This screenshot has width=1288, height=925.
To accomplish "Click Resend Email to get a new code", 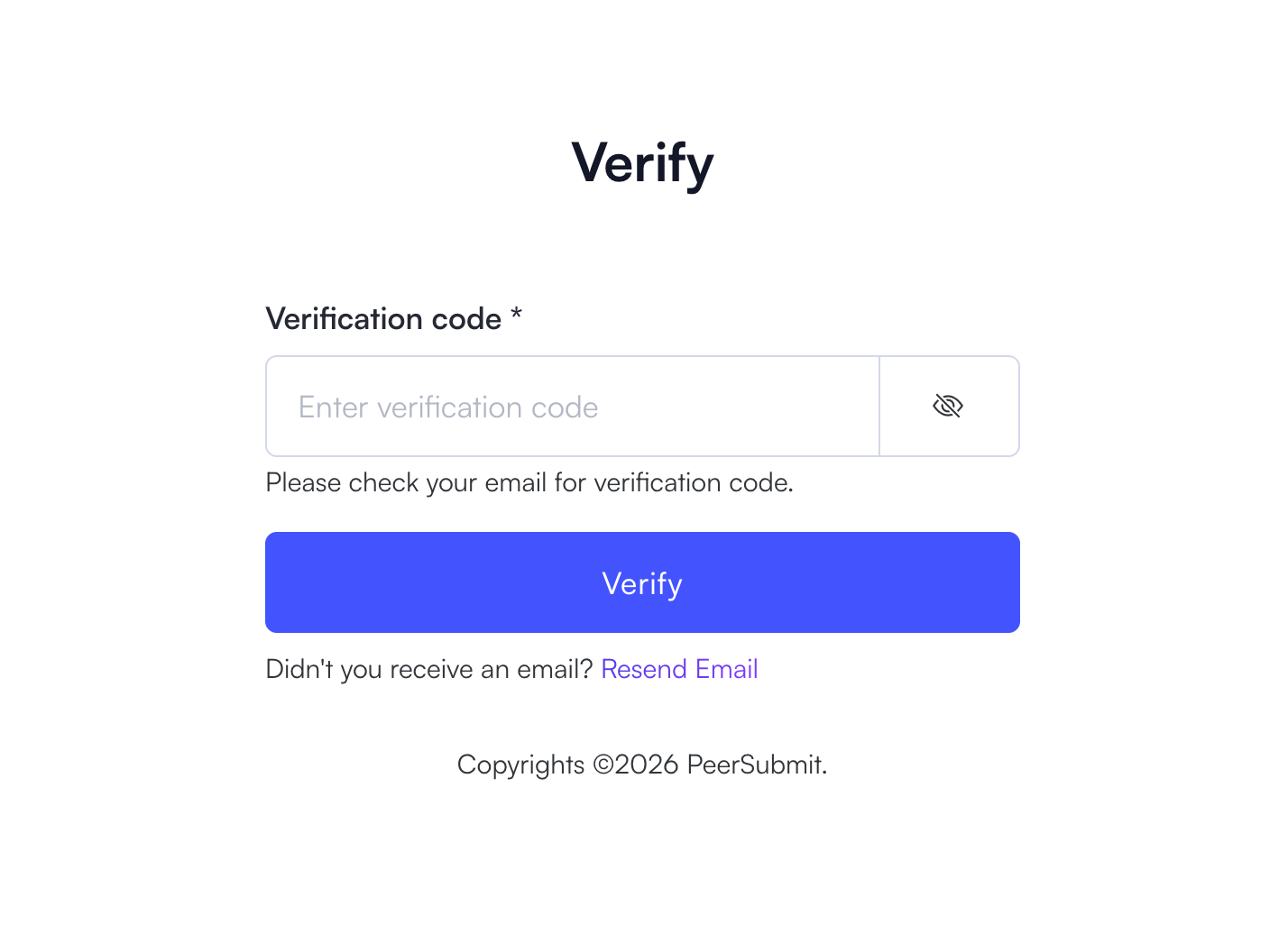I will pos(679,669).
